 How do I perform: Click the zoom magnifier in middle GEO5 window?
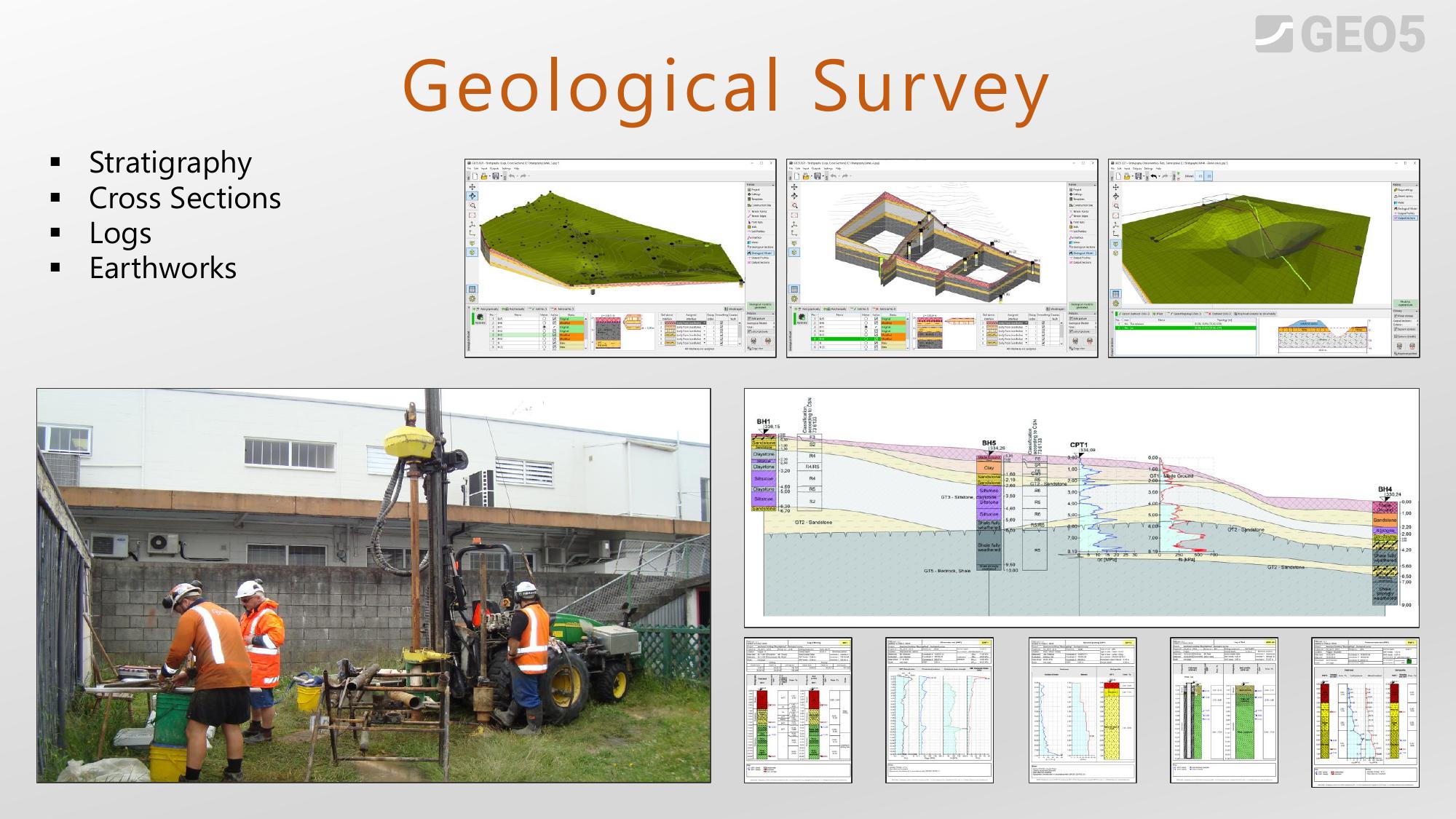point(794,205)
